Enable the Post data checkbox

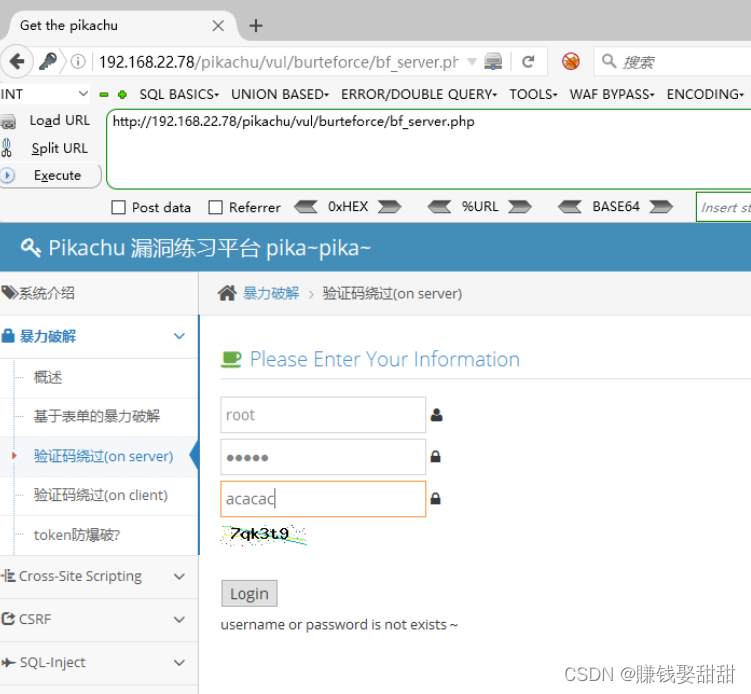click(x=118, y=207)
